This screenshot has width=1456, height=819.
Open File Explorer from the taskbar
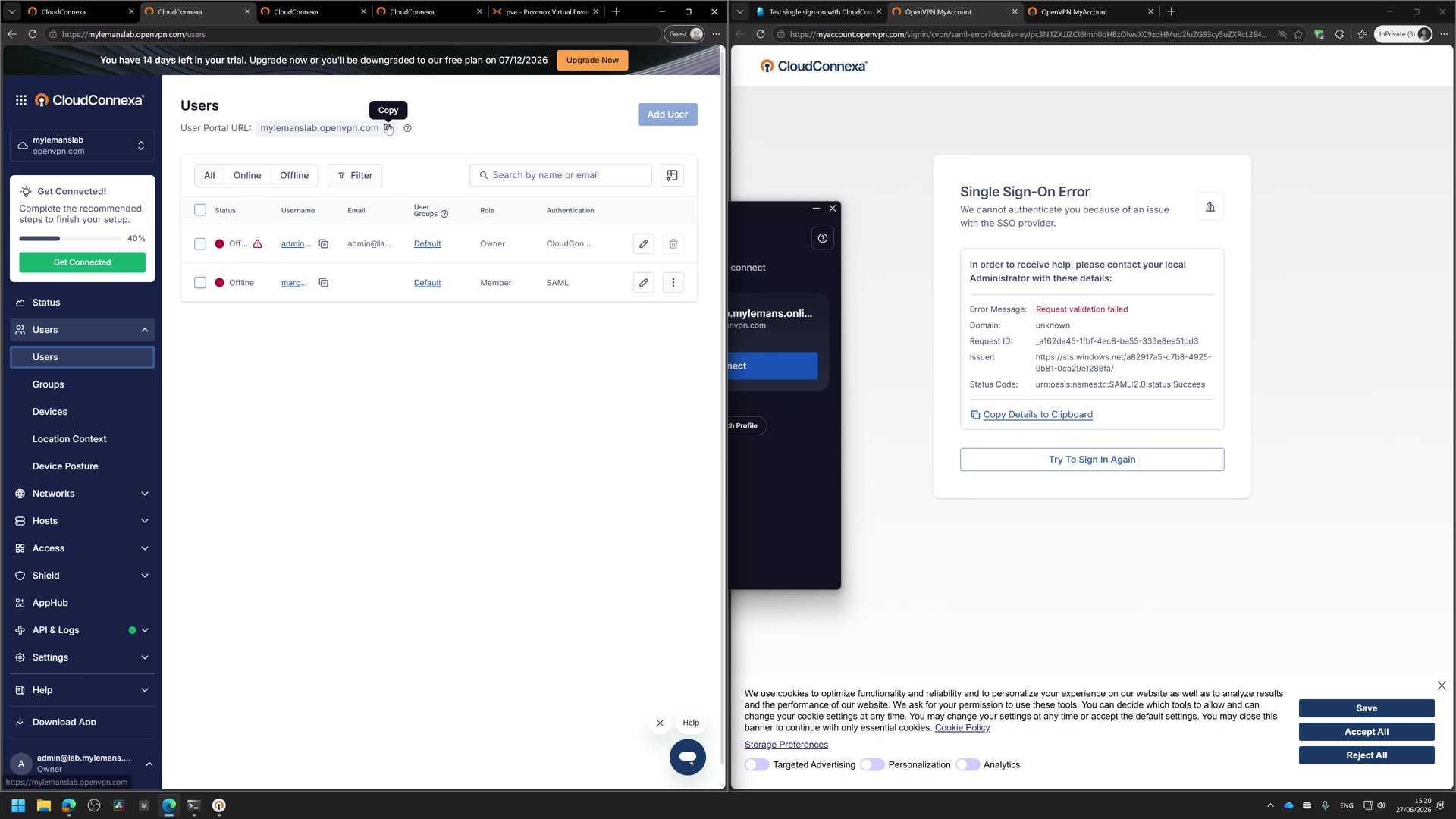(43, 805)
